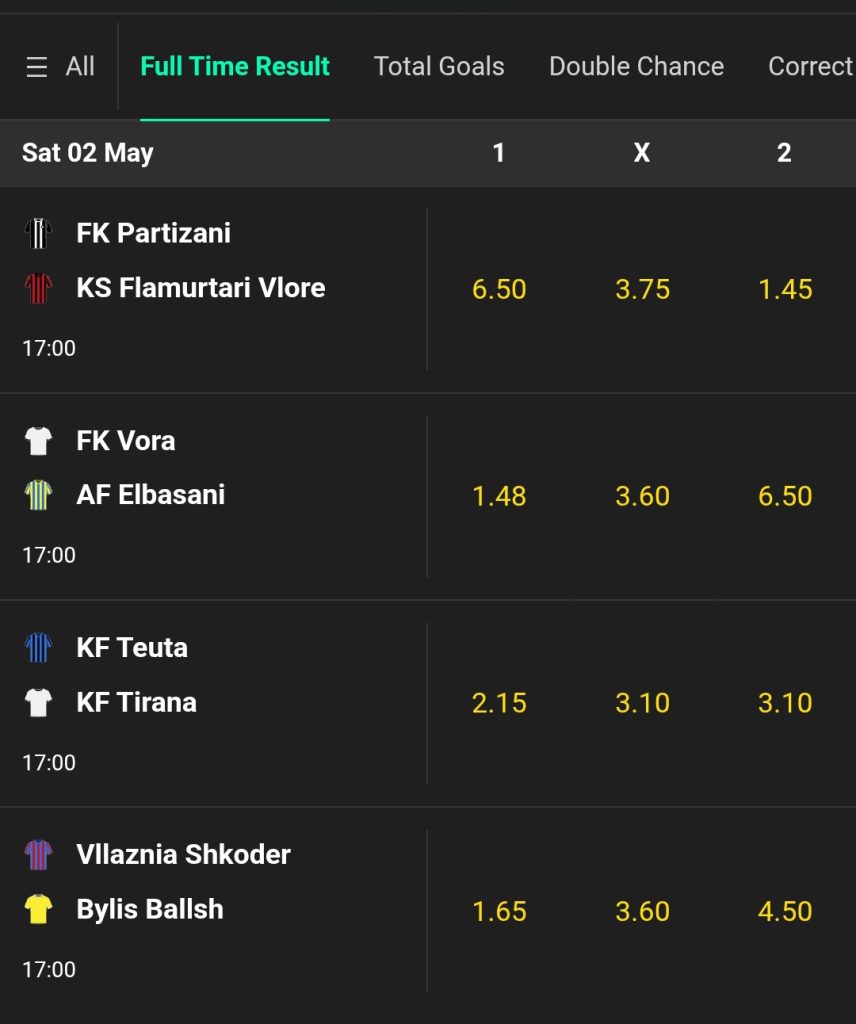Open the Correct Score tab
This screenshot has height=1024, width=856.
pyautogui.click(x=812, y=67)
